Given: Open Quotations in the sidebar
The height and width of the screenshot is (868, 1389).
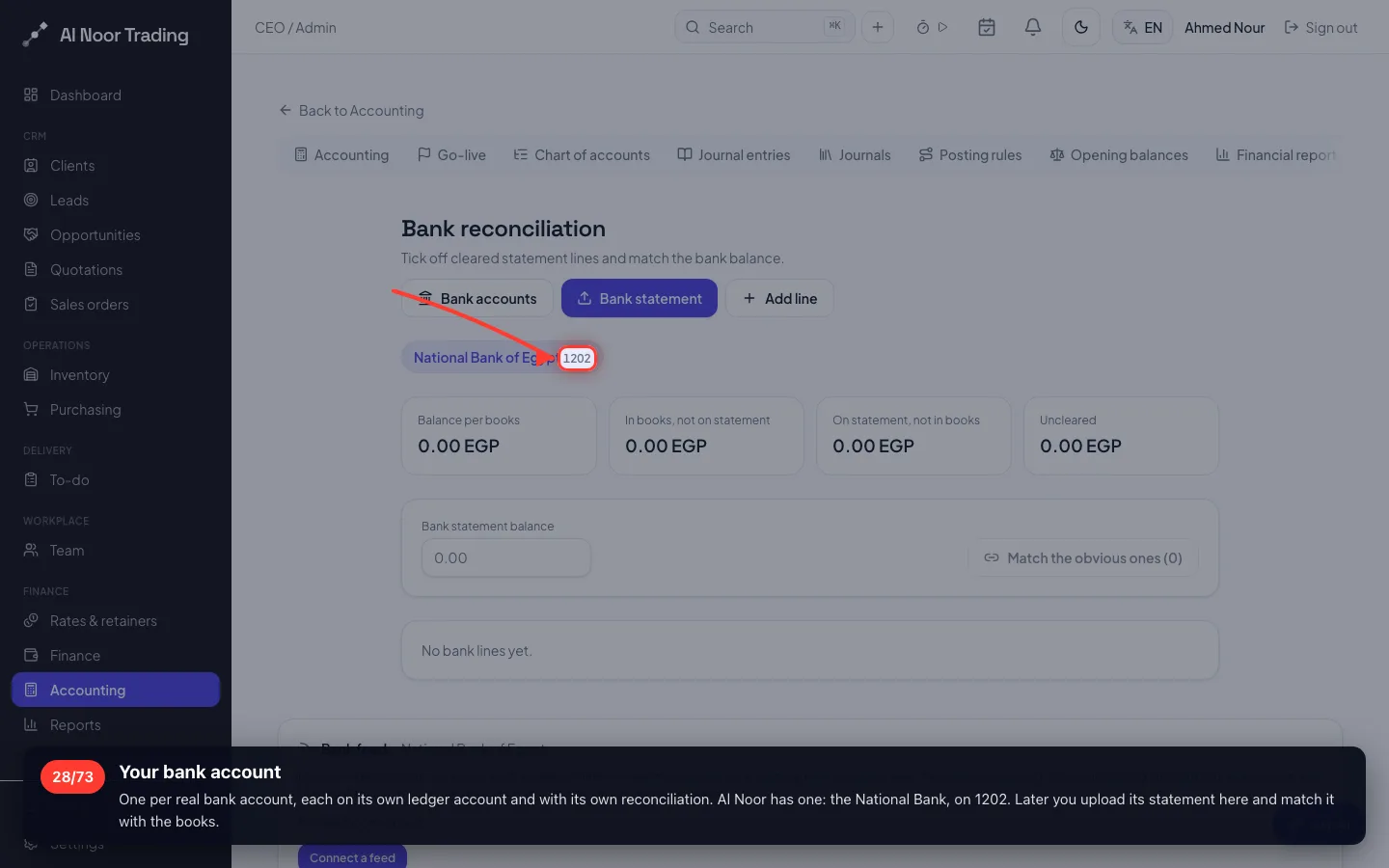Looking at the screenshot, I should 116,269.
